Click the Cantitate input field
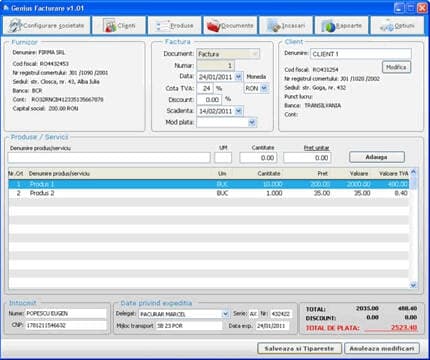This screenshot has width=430, height=360. coord(258,158)
